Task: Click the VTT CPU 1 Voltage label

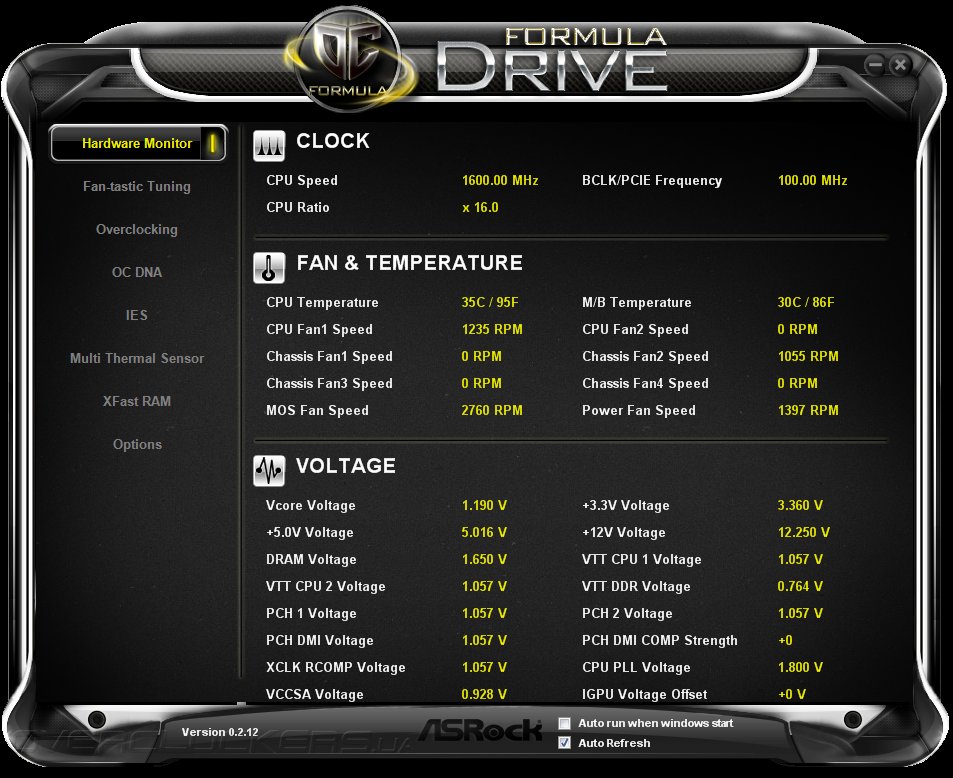Action: coord(641,560)
